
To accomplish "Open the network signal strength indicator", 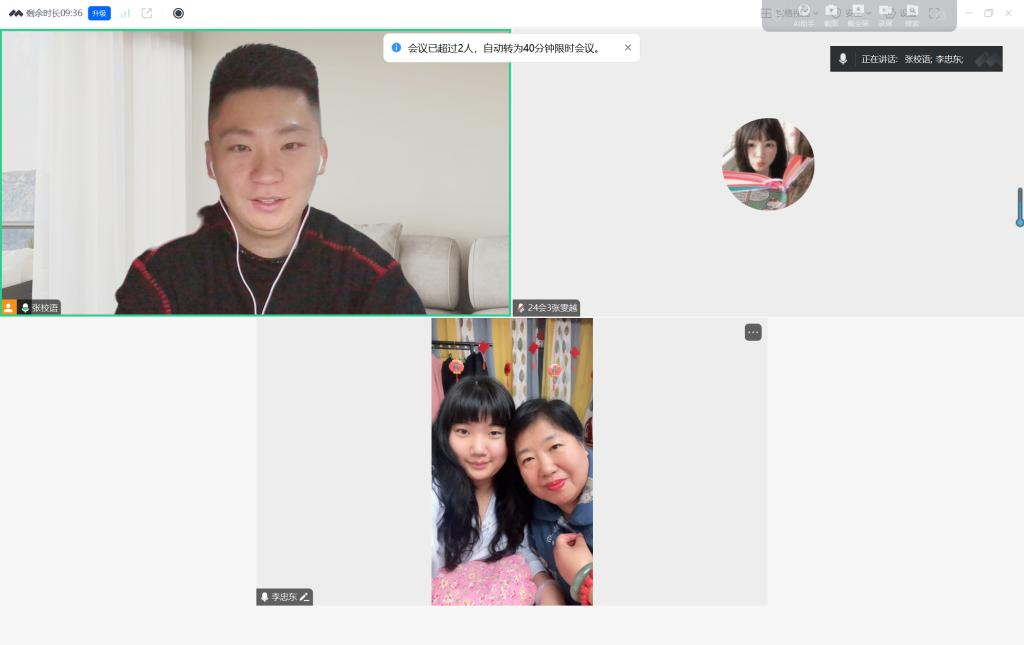I will [x=125, y=13].
